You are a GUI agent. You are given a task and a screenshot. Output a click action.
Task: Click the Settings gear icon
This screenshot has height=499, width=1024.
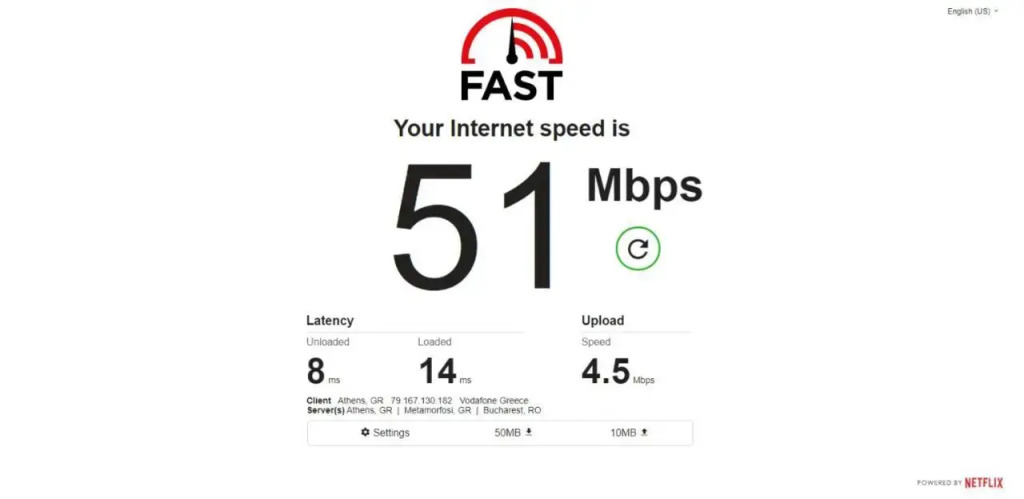click(x=365, y=432)
